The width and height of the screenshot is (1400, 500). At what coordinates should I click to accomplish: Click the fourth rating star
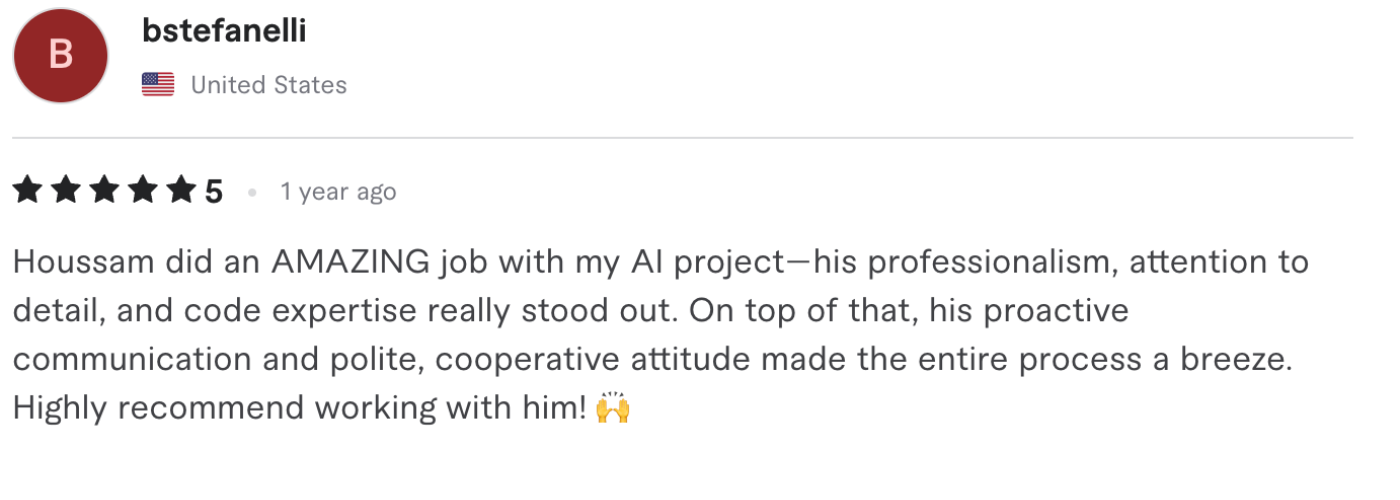point(142,190)
